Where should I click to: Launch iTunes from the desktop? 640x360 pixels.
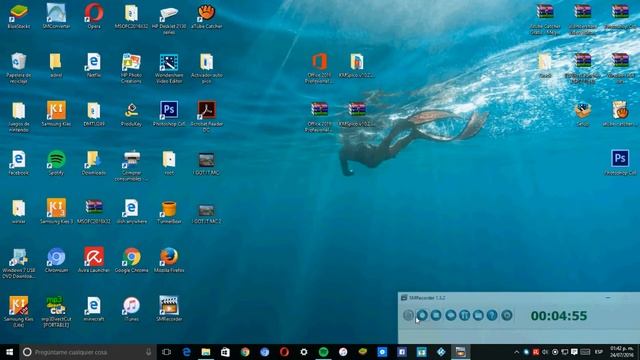click(131, 309)
